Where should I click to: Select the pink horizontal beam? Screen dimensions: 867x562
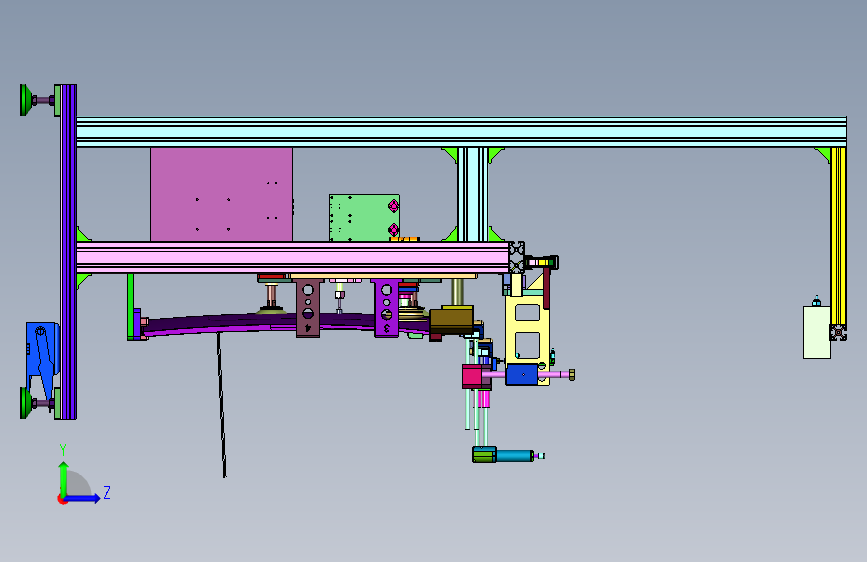(x=293, y=257)
